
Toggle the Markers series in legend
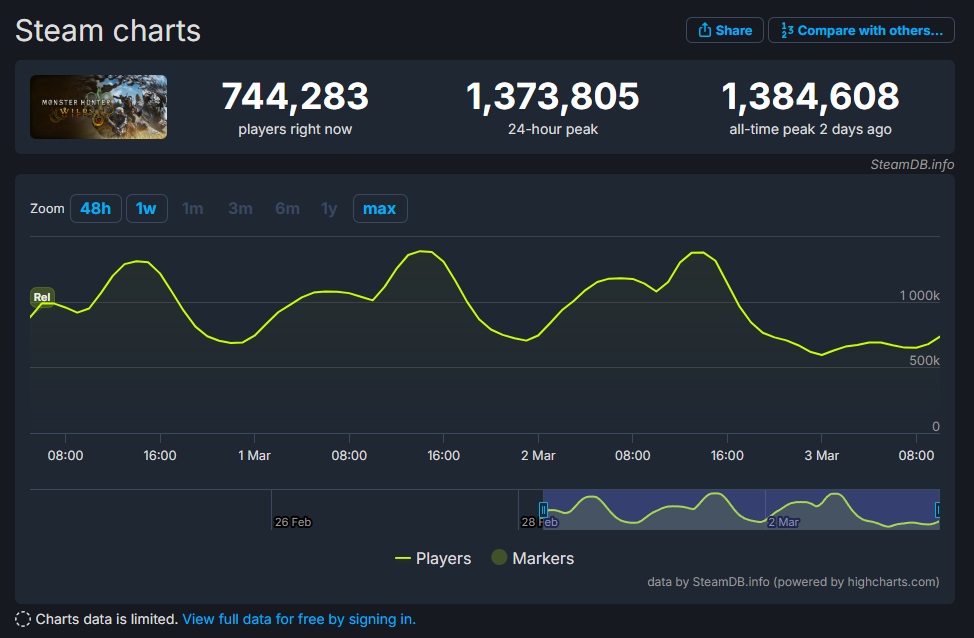(532, 558)
